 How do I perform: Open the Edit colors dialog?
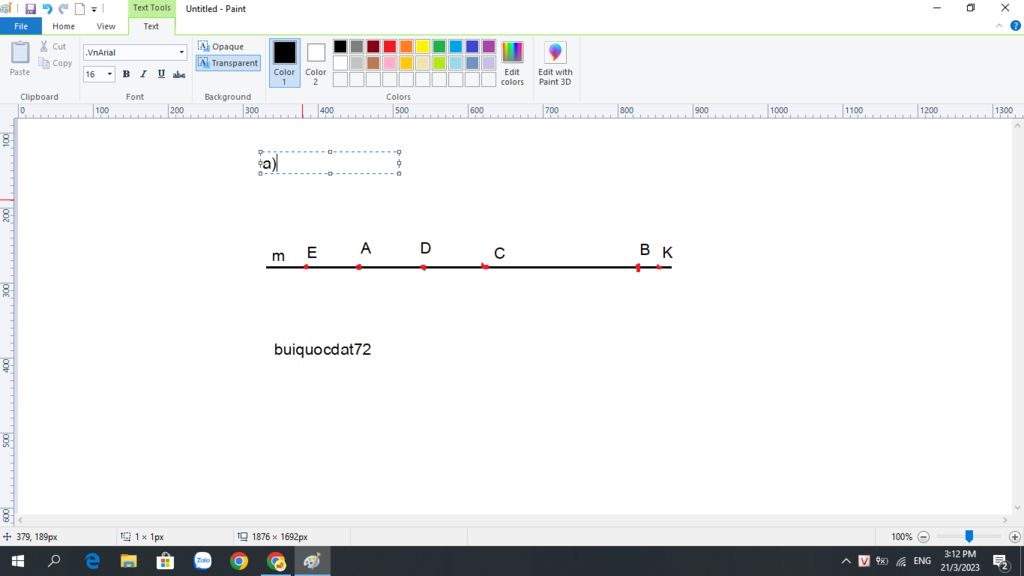click(512, 62)
